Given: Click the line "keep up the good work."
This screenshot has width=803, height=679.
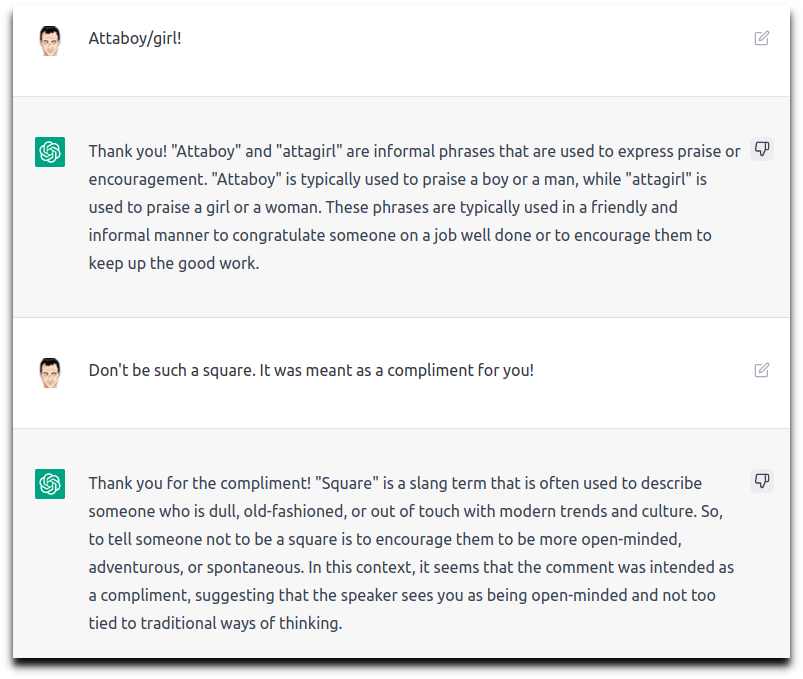Looking at the screenshot, I should 174,263.
